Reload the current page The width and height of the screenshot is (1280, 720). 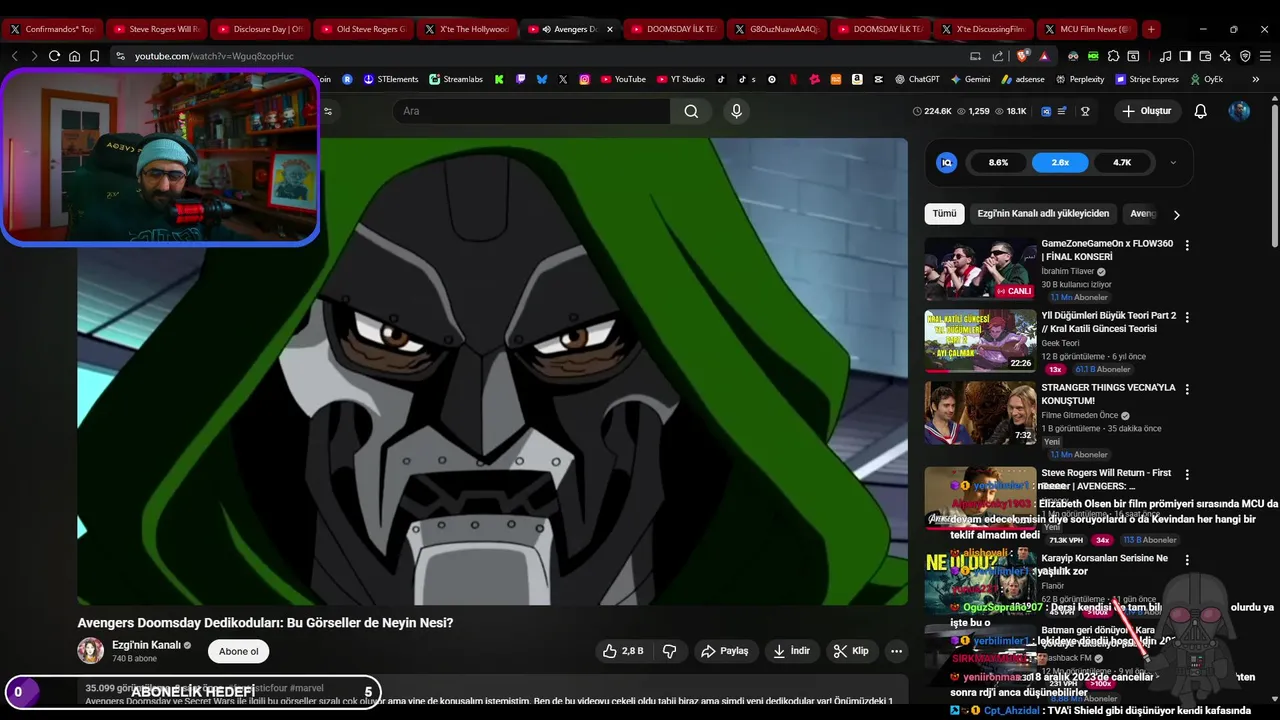click(54, 56)
